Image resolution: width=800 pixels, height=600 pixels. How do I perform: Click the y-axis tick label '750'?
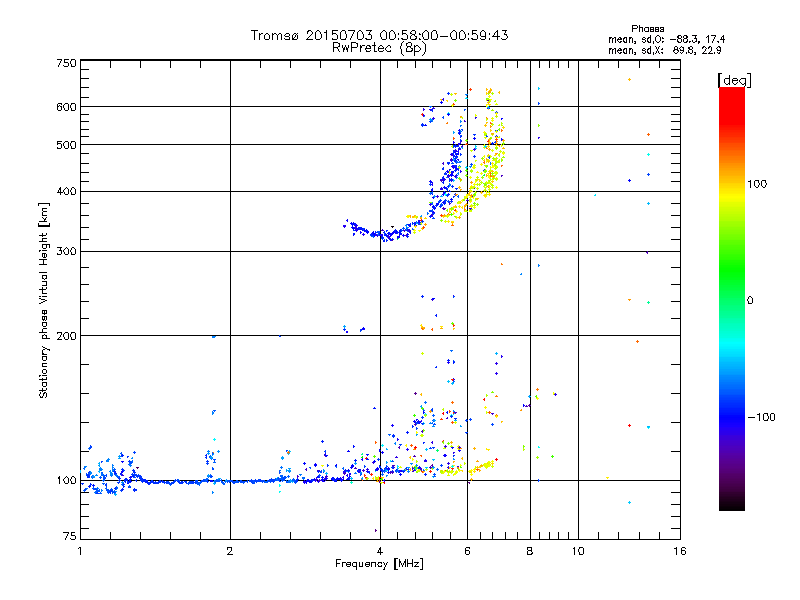66,63
